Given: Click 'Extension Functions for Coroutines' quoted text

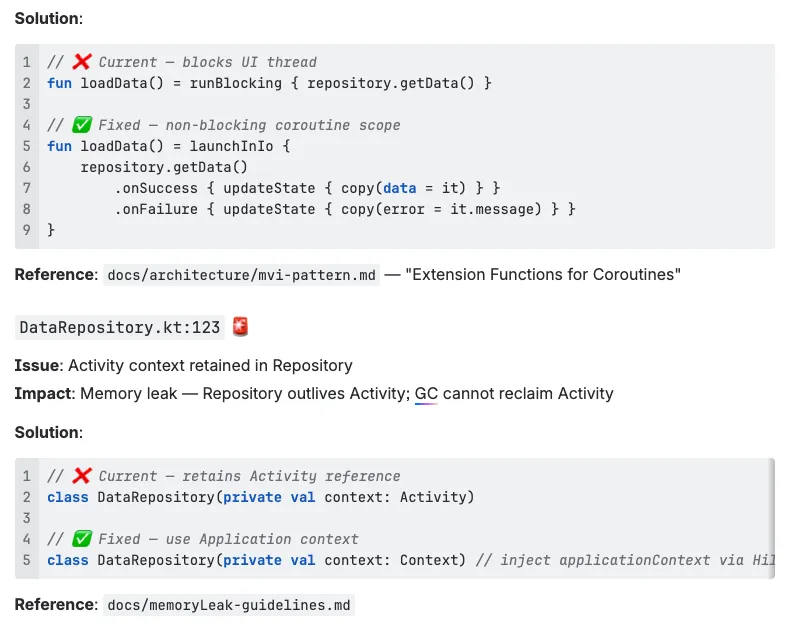Looking at the screenshot, I should click(x=543, y=274).
